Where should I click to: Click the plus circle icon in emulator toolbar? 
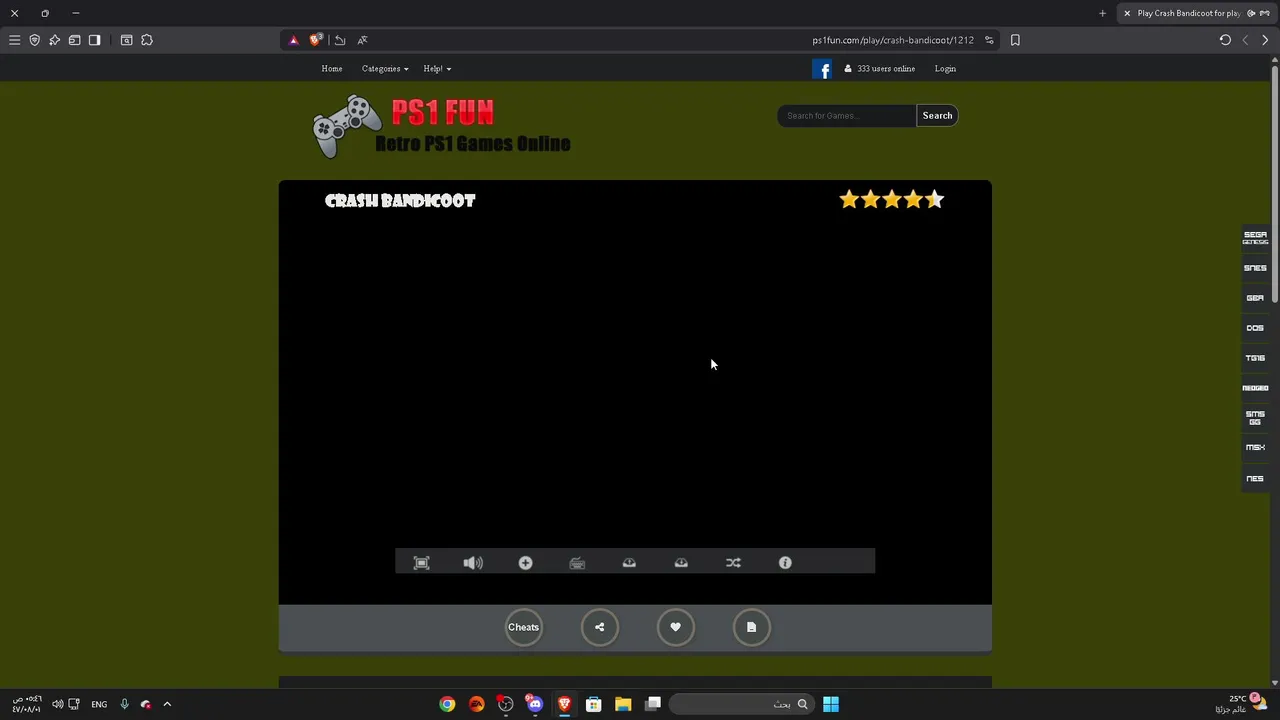coord(525,563)
